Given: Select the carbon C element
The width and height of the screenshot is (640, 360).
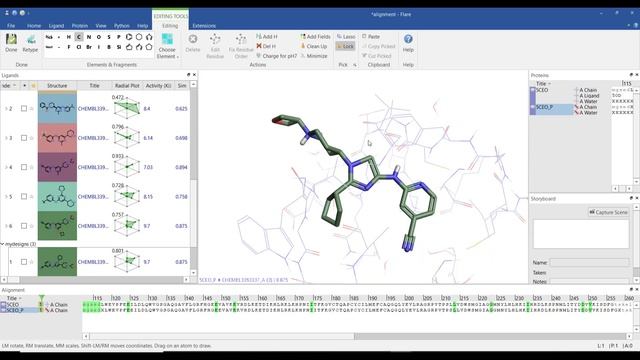Looking at the screenshot, I should (x=79, y=37).
